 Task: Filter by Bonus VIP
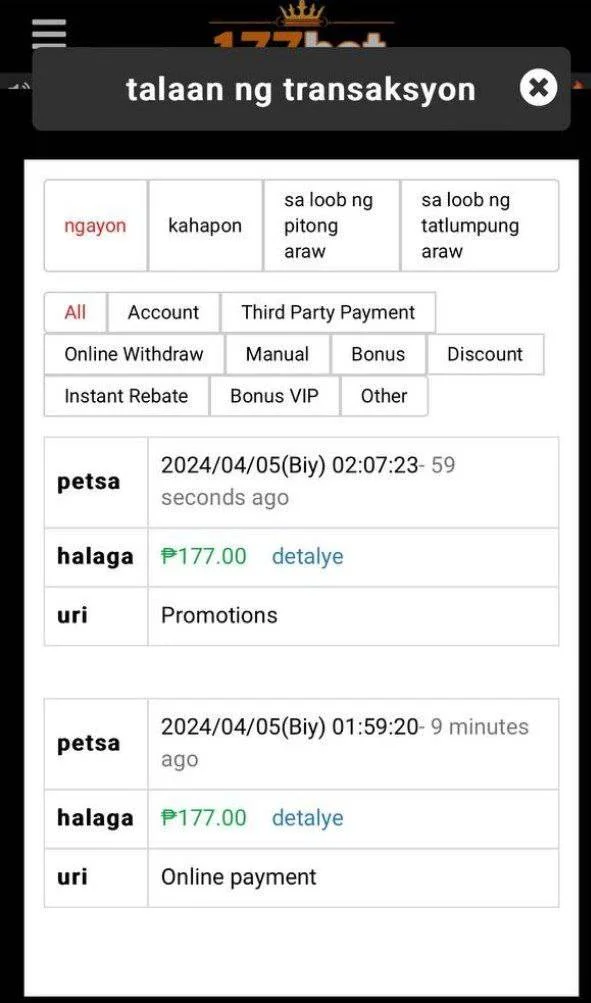click(x=275, y=396)
